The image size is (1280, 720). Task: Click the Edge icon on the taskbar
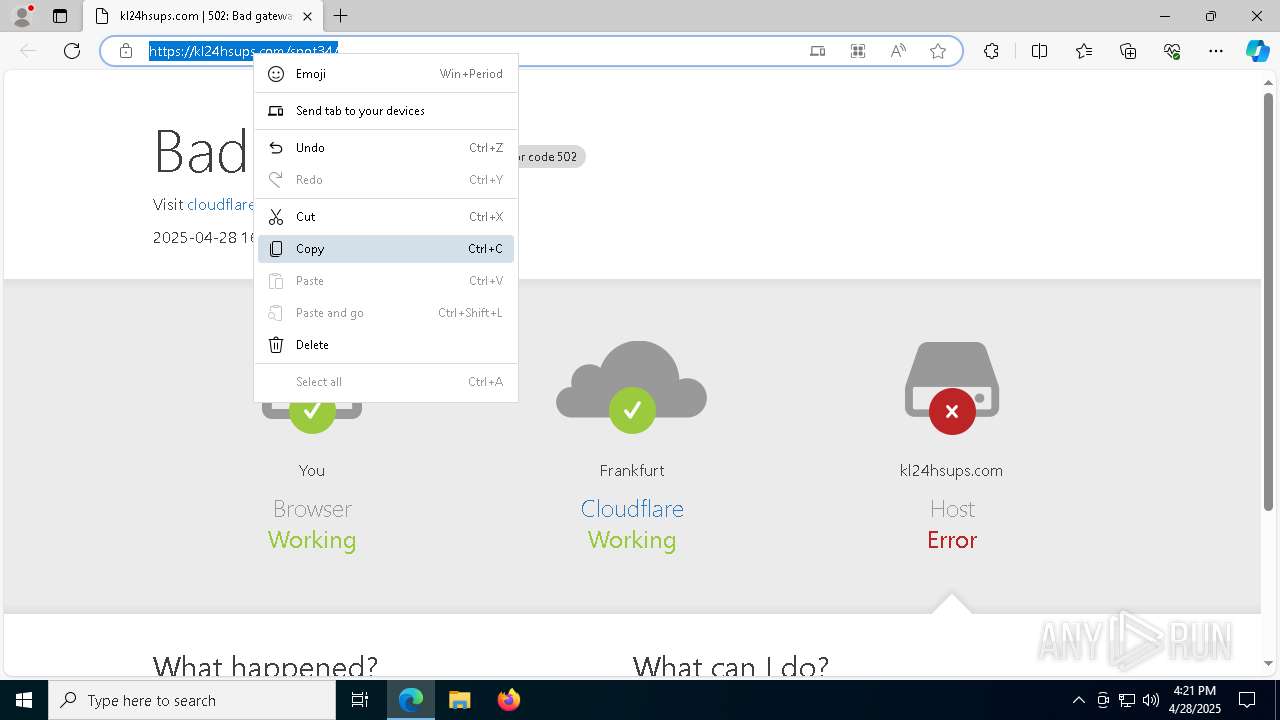tap(411, 700)
